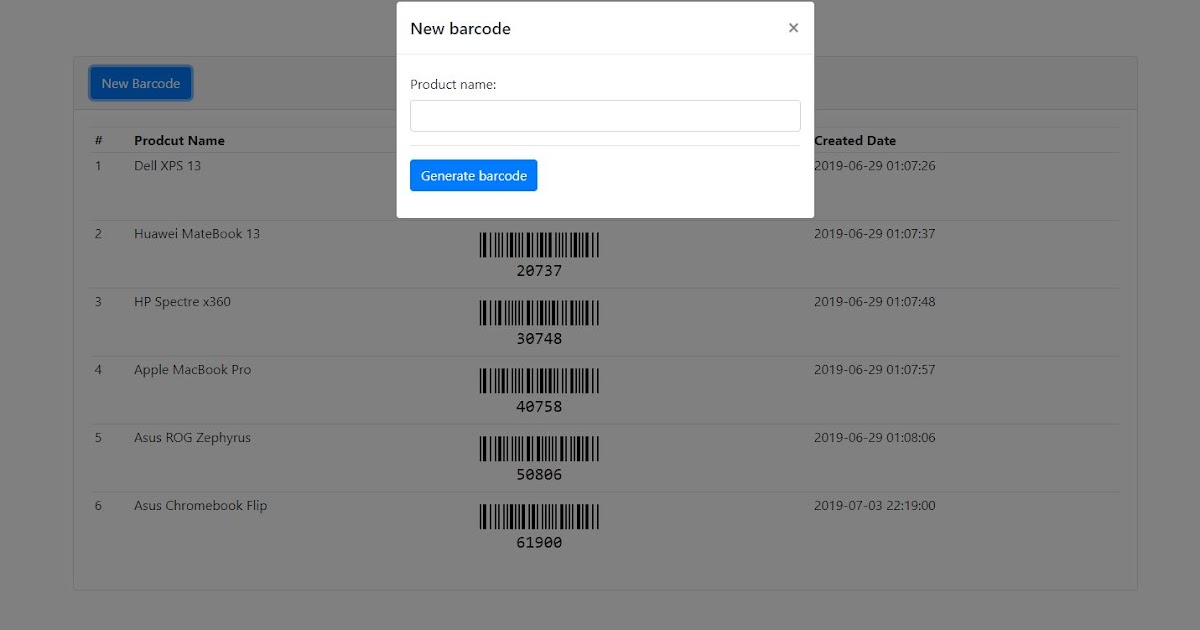Click the barcode value 61900
The width and height of the screenshot is (1200, 630).
pyautogui.click(x=539, y=542)
